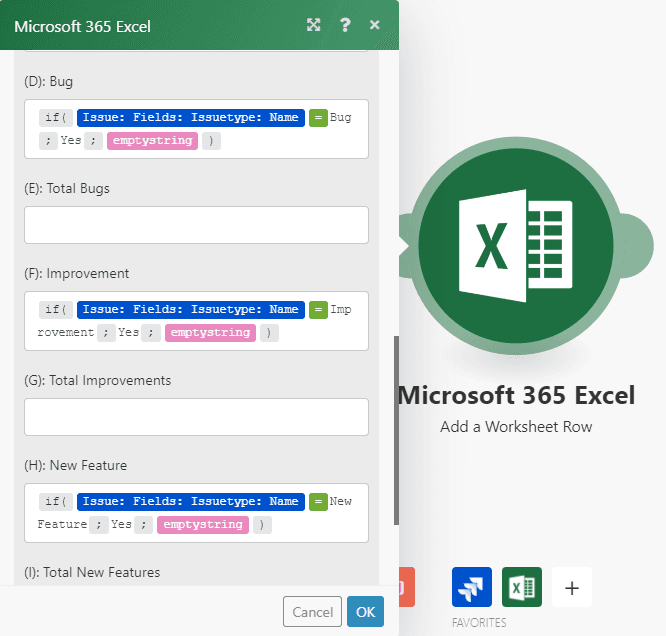The height and width of the screenshot is (636, 666).
Task: Select Issuetype Name token in Bug field
Action: click(190, 117)
